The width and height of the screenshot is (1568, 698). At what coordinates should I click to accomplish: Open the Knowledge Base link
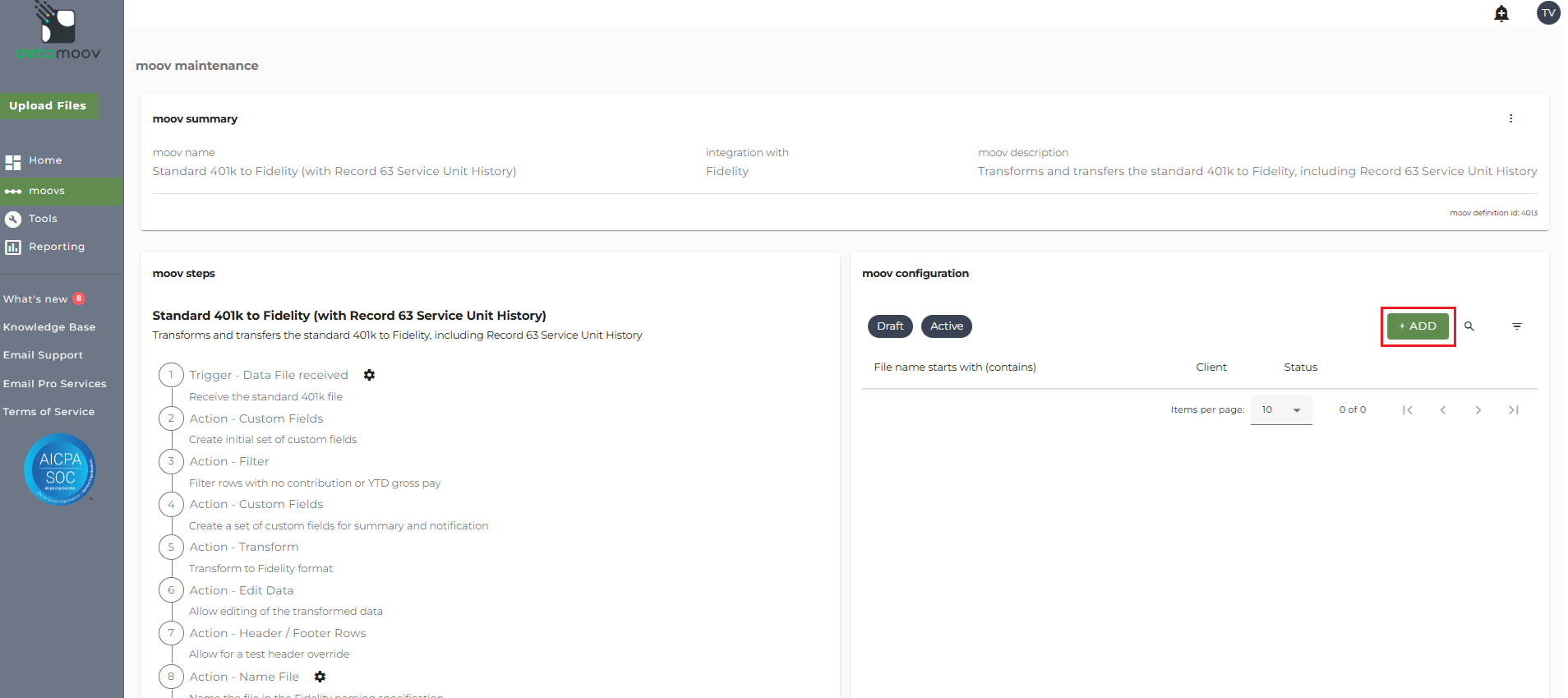click(x=49, y=327)
